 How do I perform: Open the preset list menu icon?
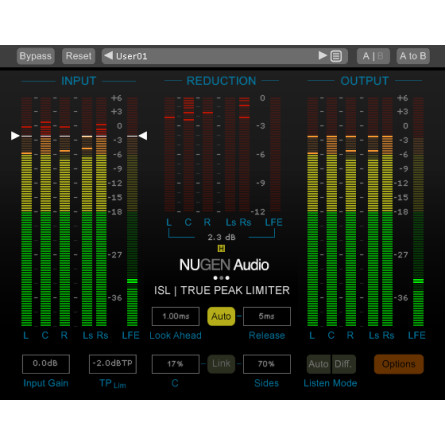tap(336, 56)
